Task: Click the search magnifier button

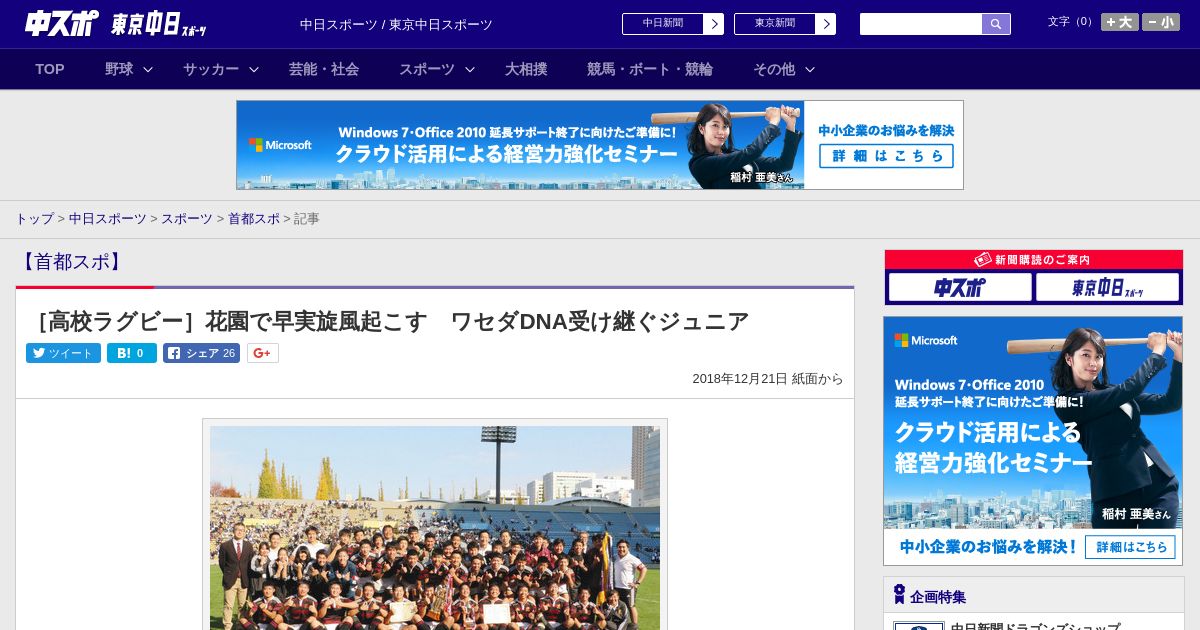Action: (x=996, y=24)
